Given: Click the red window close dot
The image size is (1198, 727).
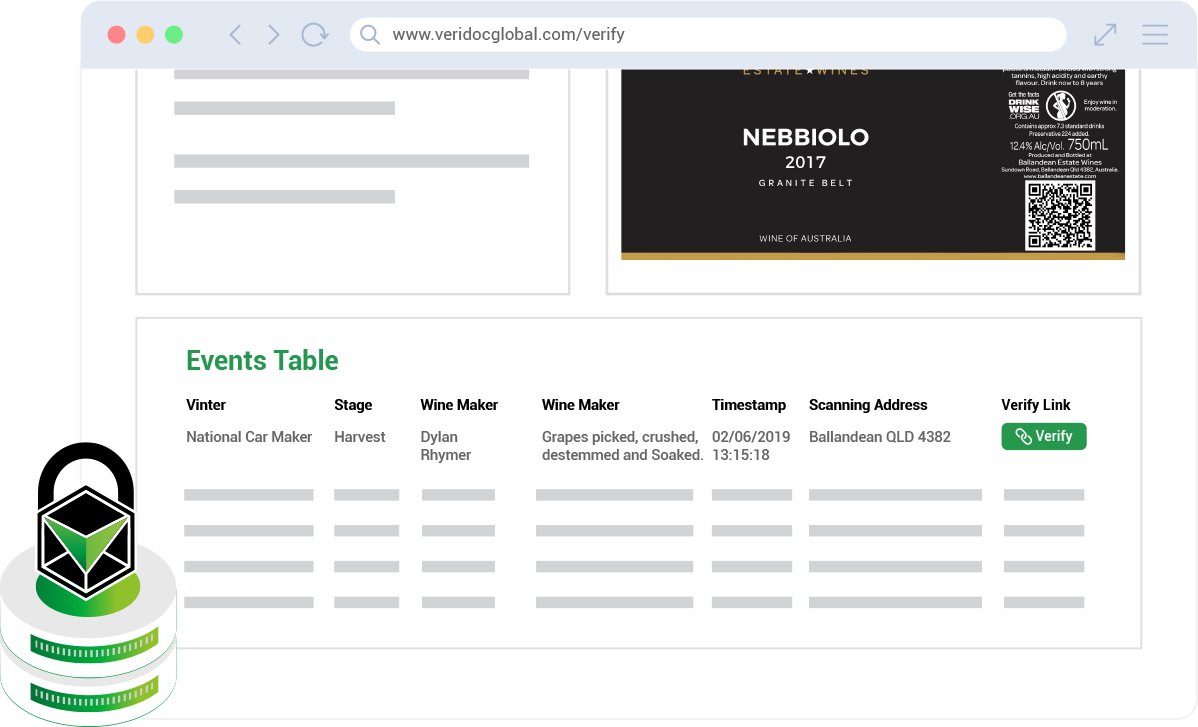Looking at the screenshot, I should coord(116,35).
